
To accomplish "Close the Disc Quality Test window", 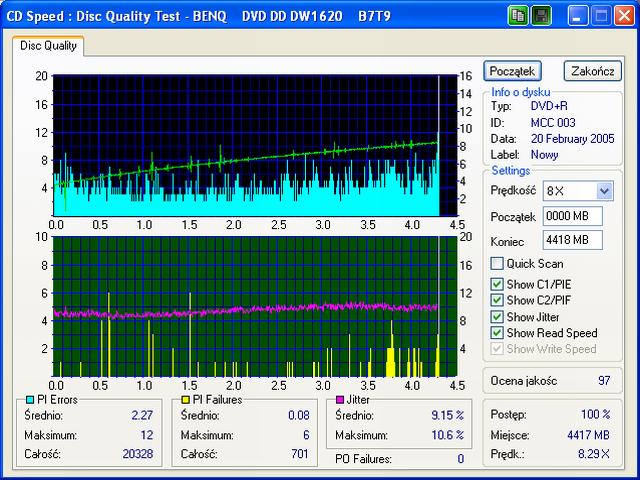I will coord(624,16).
